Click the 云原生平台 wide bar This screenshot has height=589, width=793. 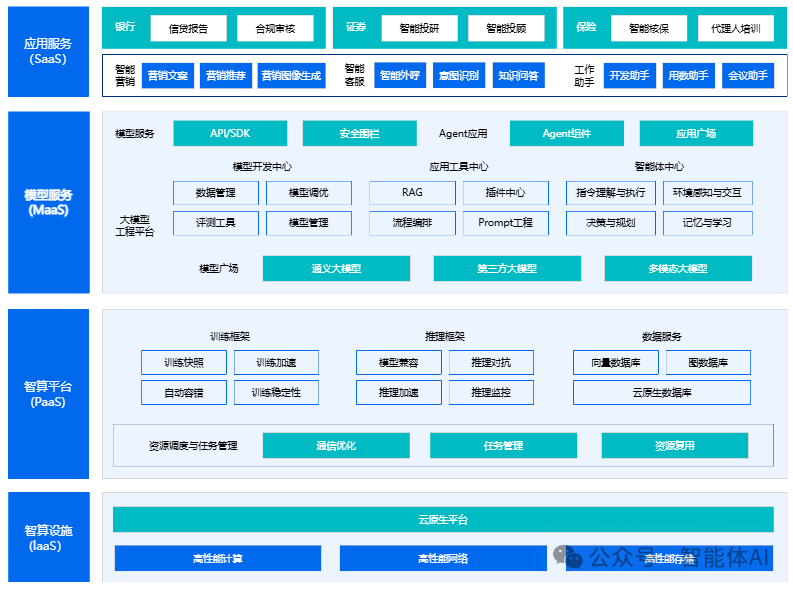pos(443,520)
